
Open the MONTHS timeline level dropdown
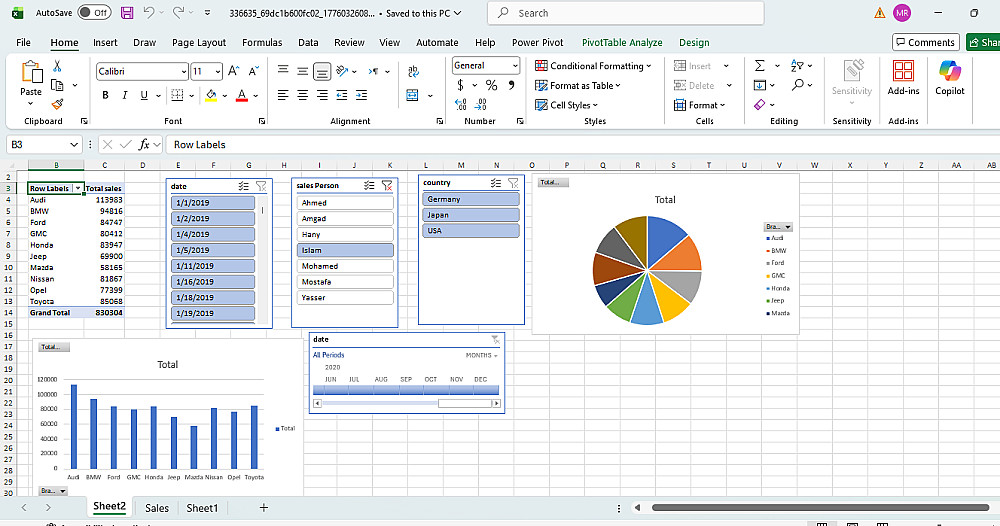[482, 355]
